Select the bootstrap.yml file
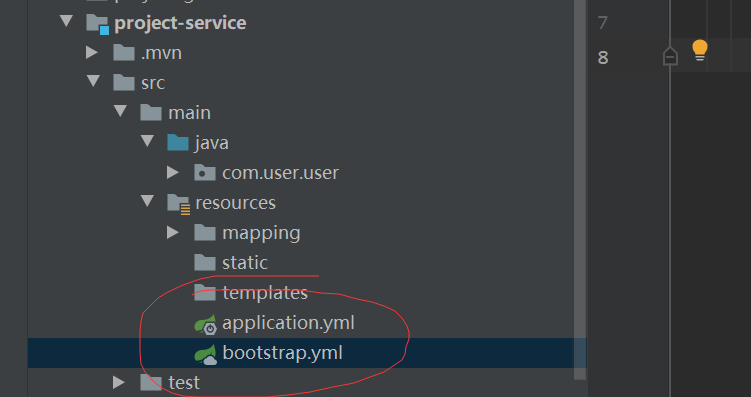The height and width of the screenshot is (397, 751). [x=283, y=353]
